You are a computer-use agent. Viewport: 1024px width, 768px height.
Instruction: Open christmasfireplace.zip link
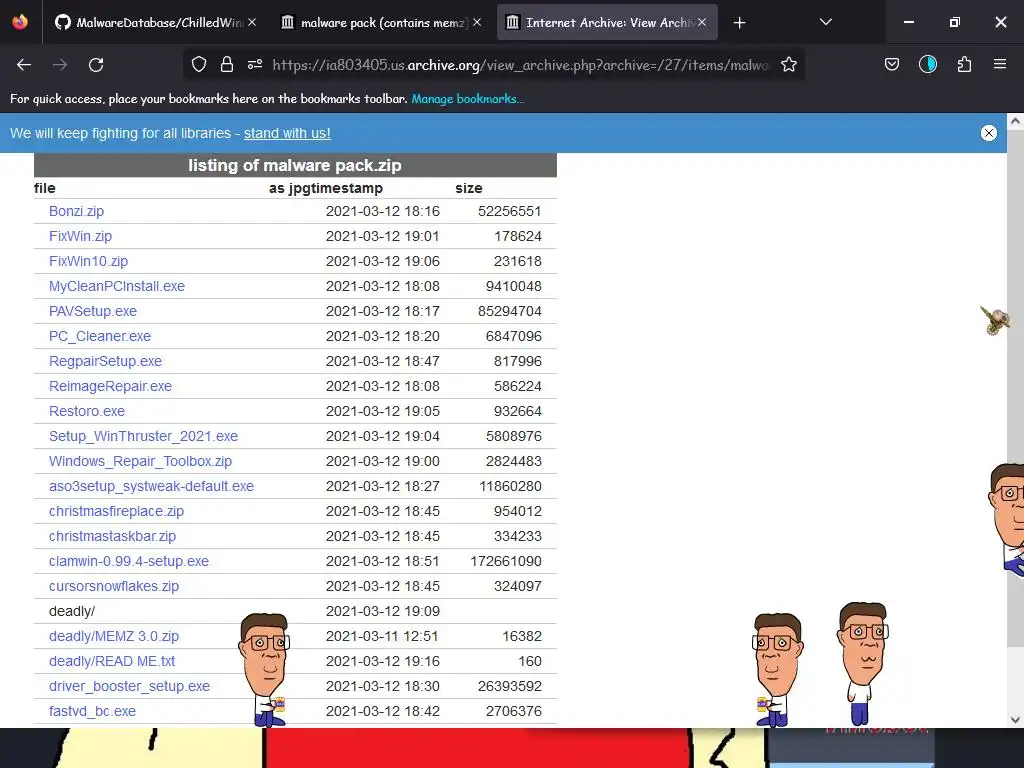tap(116, 511)
